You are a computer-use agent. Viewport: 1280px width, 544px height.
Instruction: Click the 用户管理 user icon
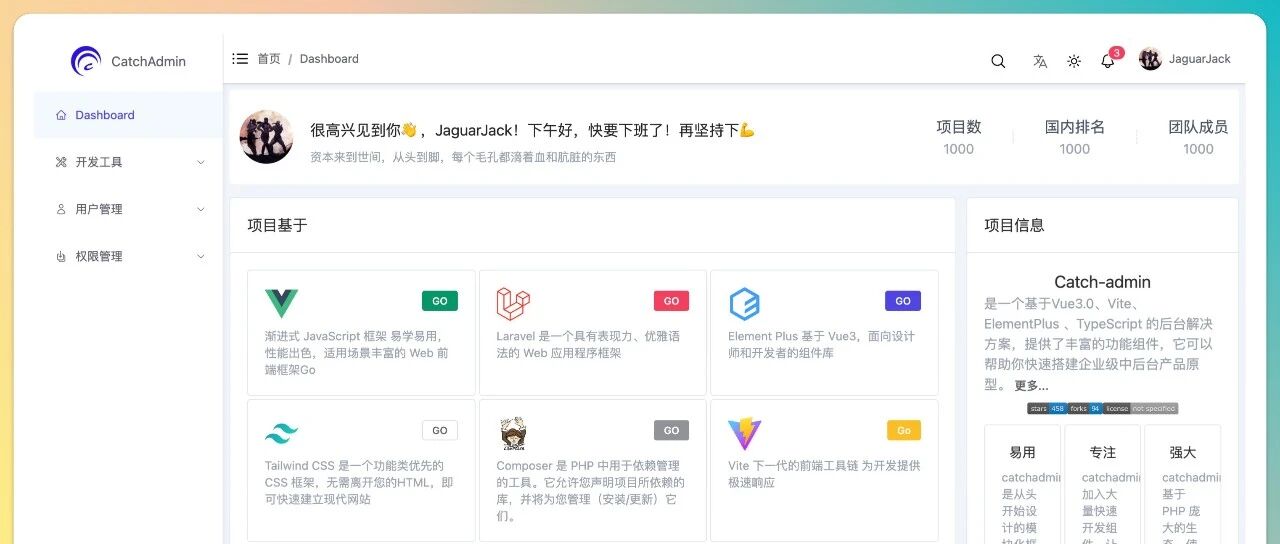coord(61,209)
